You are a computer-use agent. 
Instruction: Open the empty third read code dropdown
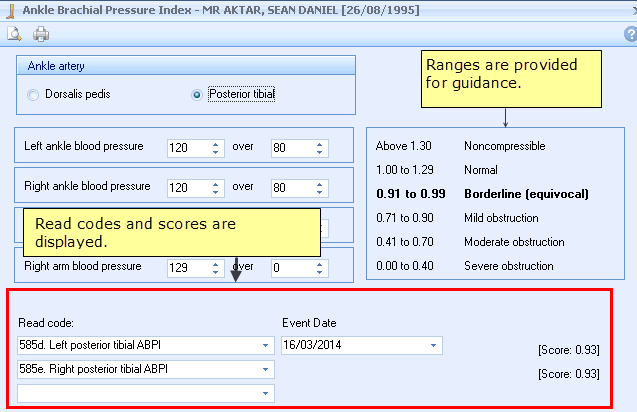[266, 394]
